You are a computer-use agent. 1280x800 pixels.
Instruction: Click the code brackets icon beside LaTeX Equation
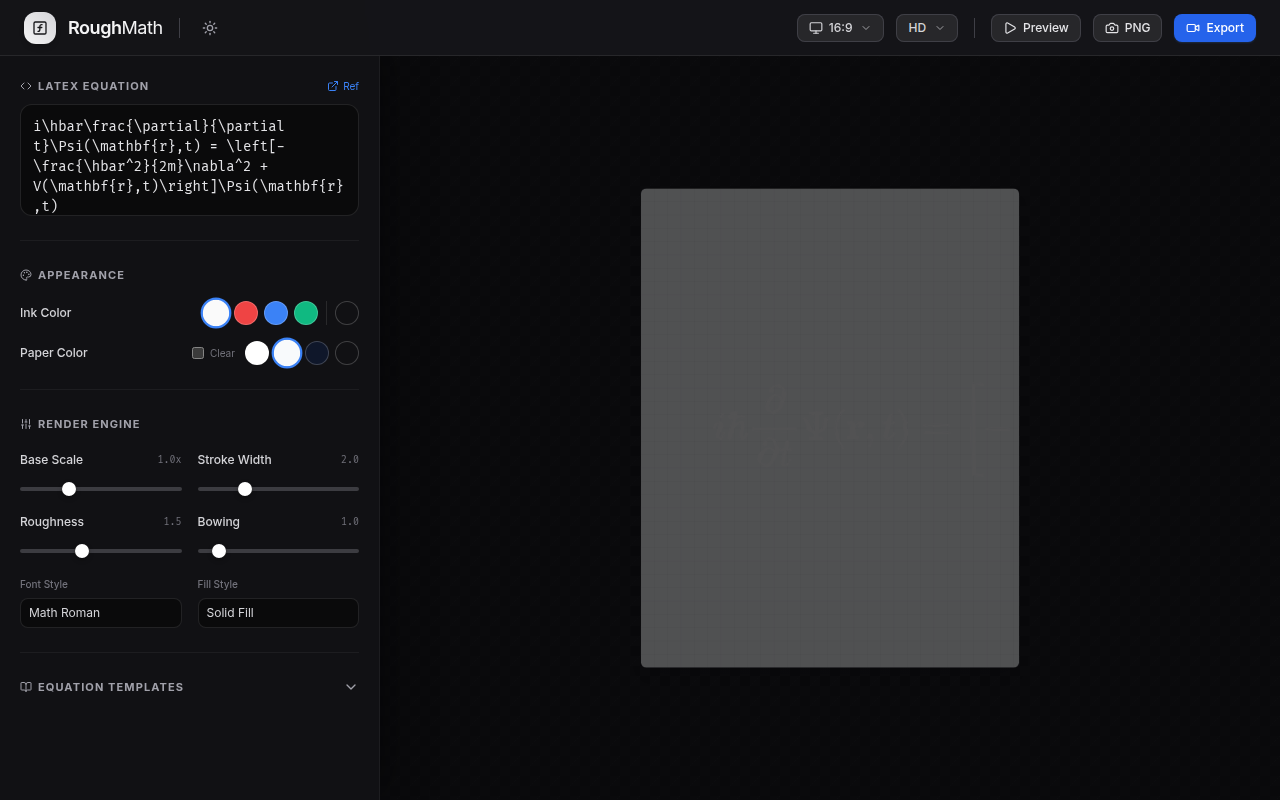pyautogui.click(x=26, y=86)
